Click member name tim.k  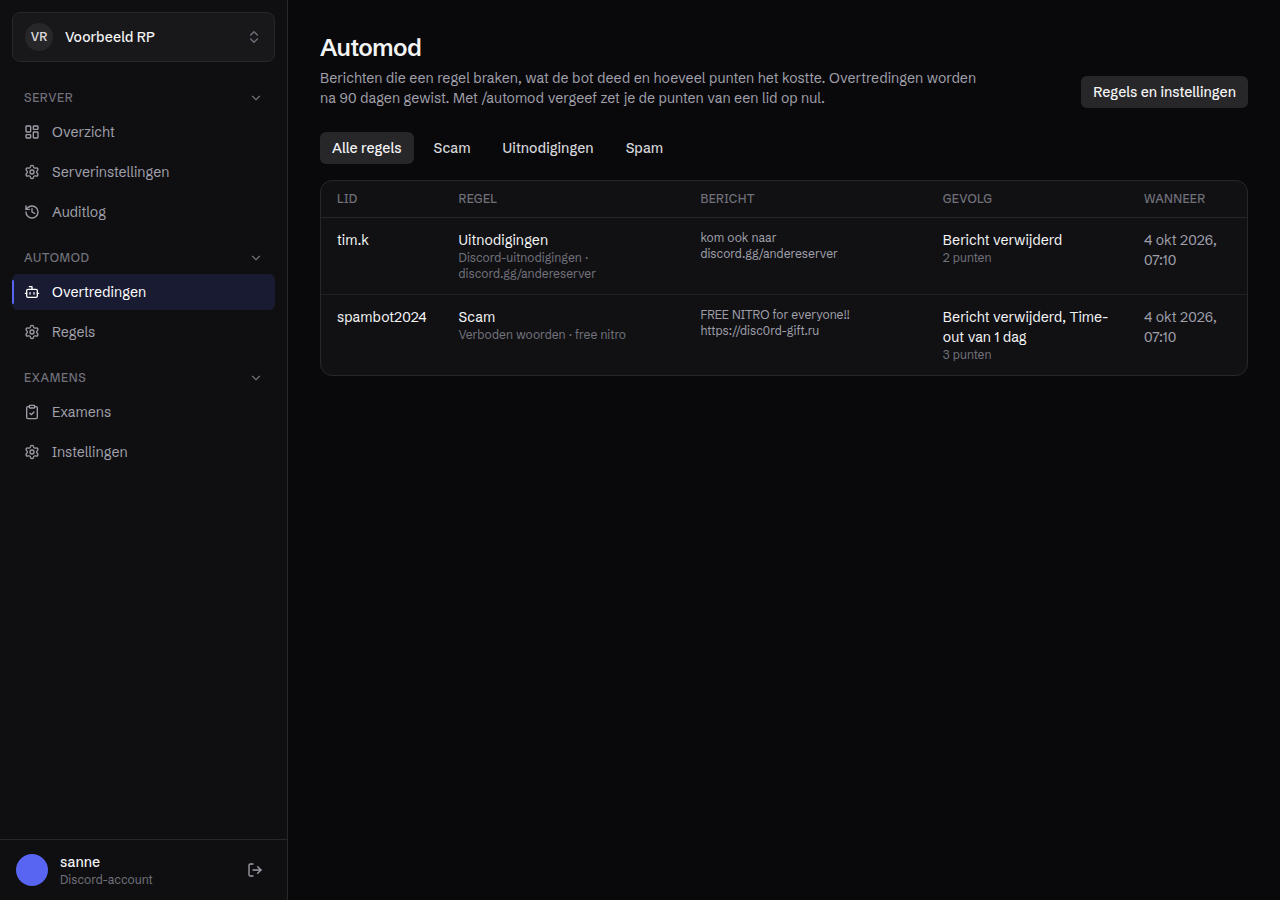click(353, 240)
